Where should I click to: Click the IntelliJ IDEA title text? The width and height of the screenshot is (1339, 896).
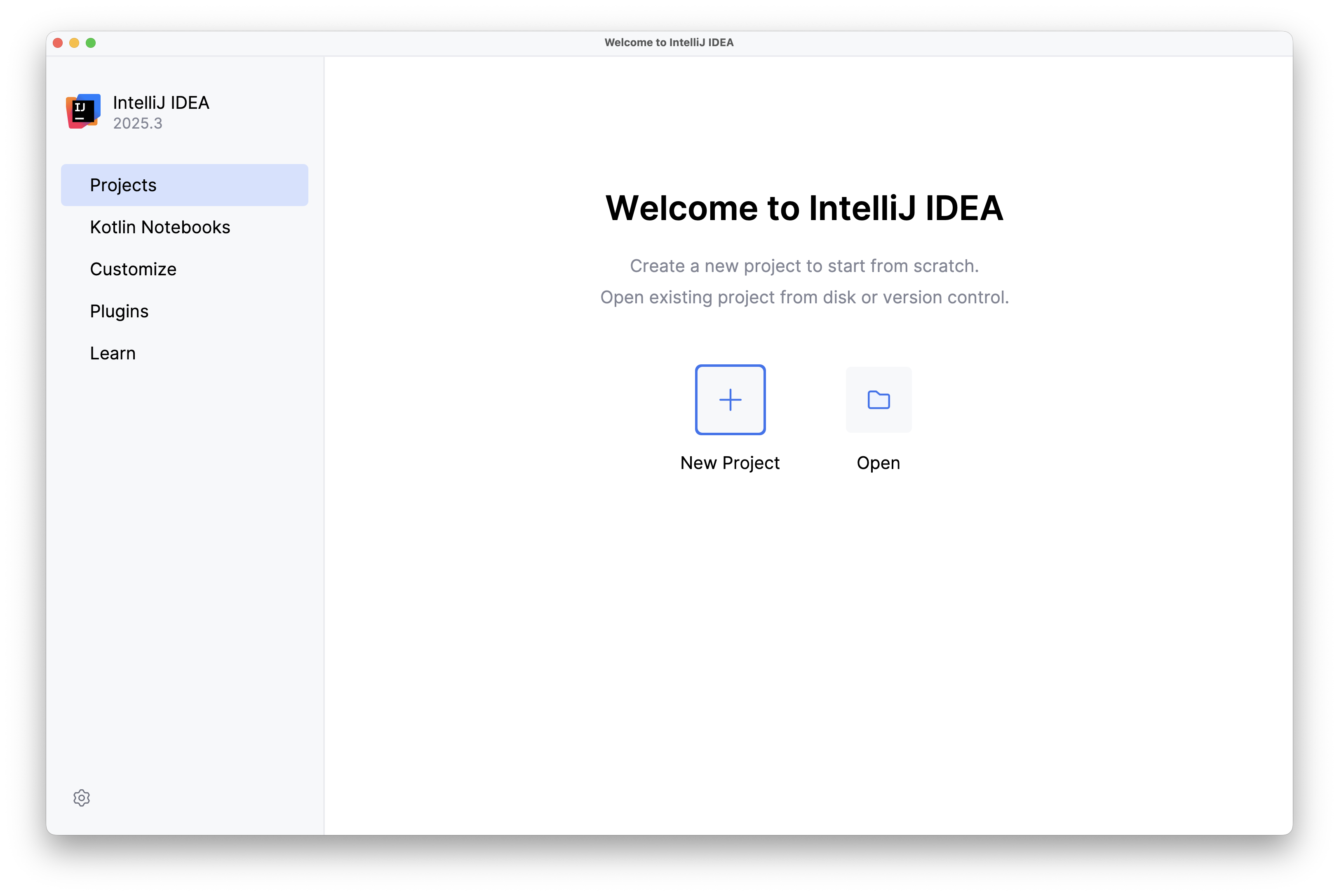pos(161,103)
